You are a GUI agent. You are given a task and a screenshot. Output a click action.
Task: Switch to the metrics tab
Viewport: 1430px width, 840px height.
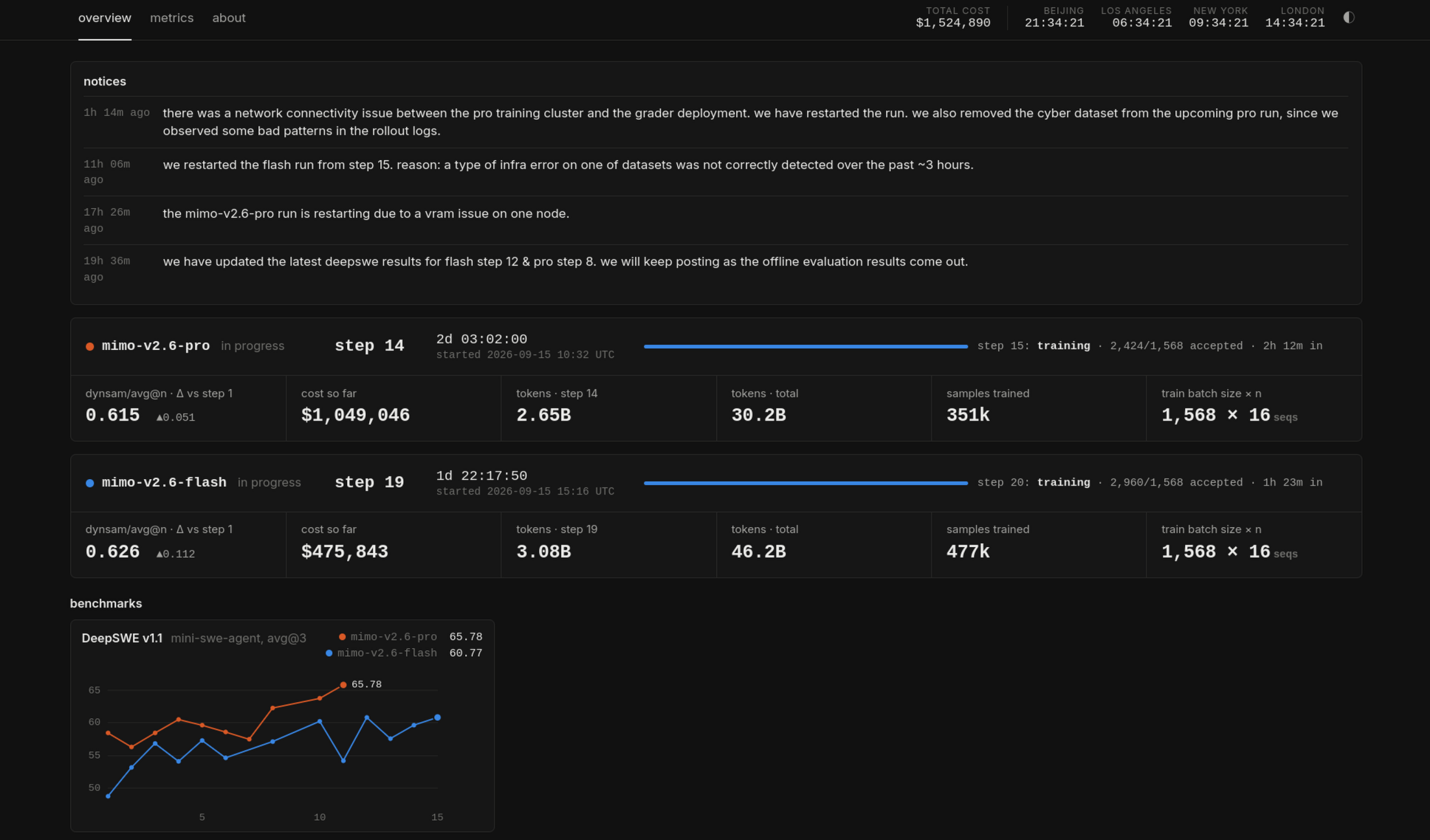pyautogui.click(x=172, y=18)
